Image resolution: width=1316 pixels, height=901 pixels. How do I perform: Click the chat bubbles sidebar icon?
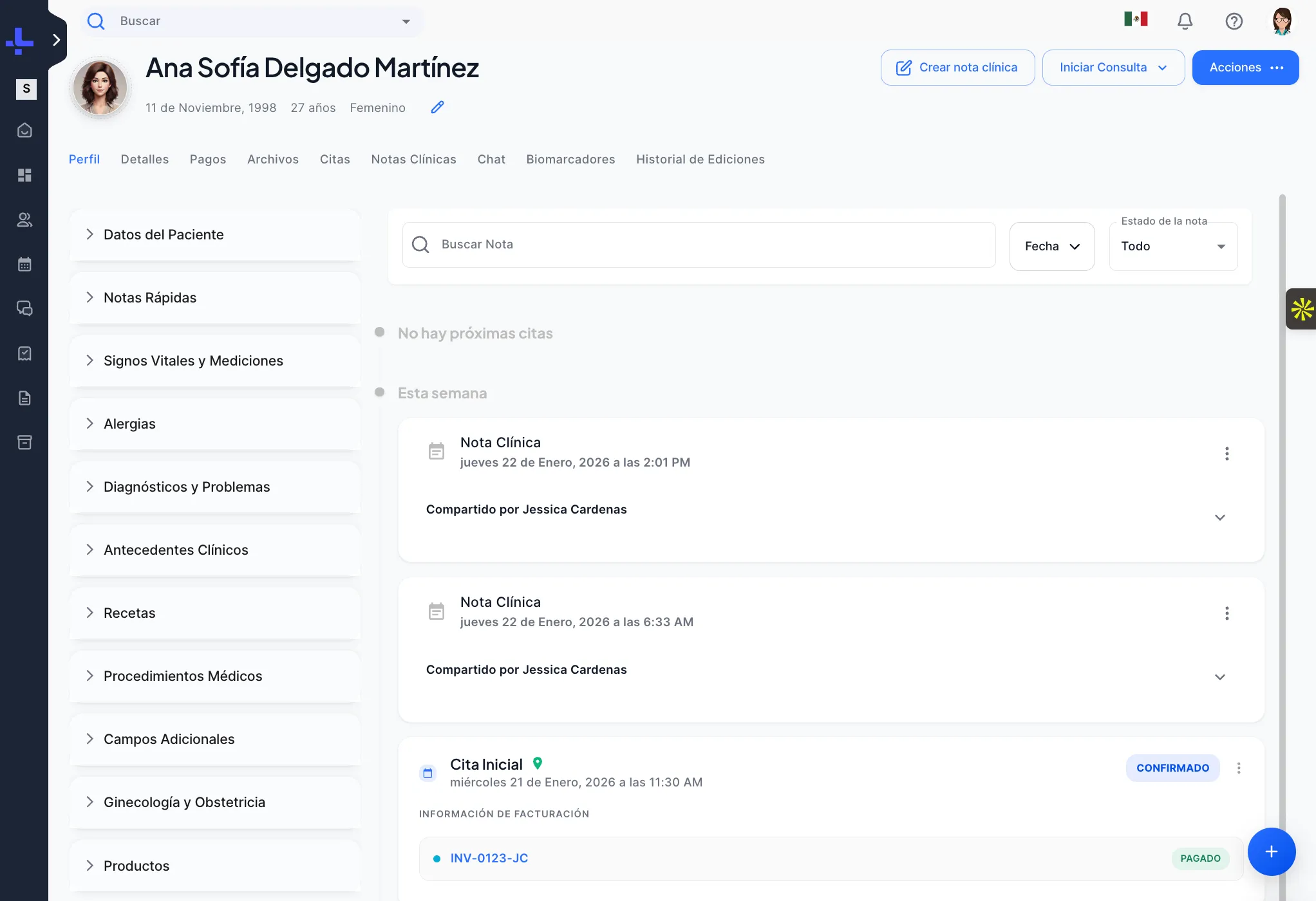[x=24, y=308]
